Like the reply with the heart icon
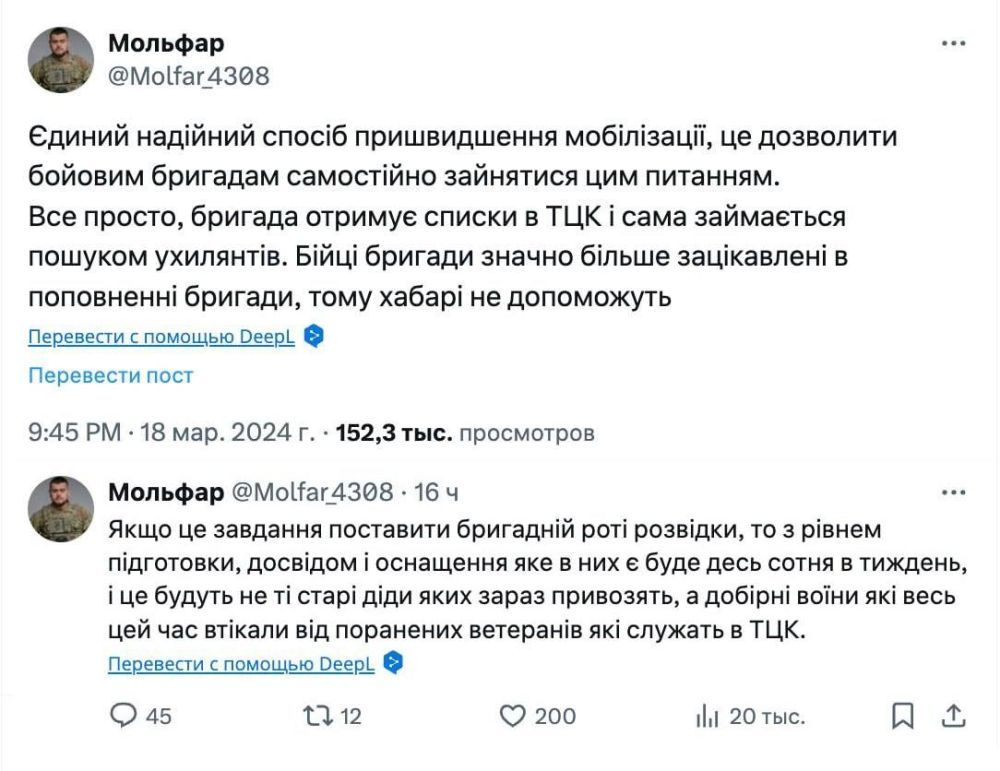Image resolution: width=1000 pixels, height=771 pixels. pos(512,716)
